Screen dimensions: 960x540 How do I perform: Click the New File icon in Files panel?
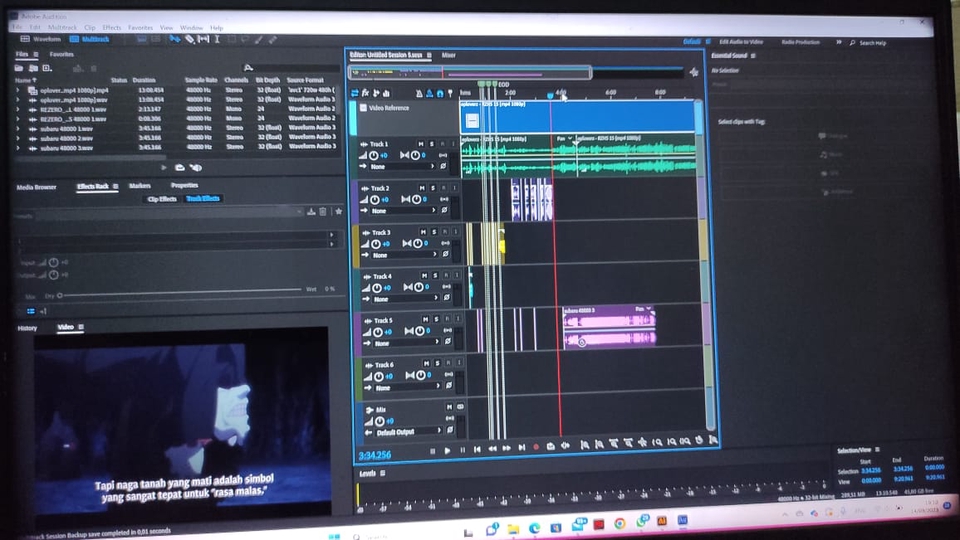(47, 69)
